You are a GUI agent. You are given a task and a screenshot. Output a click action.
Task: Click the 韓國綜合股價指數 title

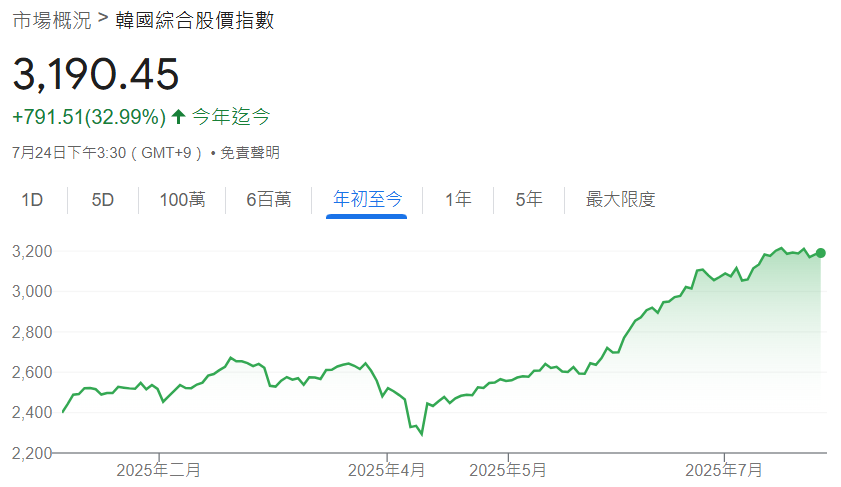195,21
